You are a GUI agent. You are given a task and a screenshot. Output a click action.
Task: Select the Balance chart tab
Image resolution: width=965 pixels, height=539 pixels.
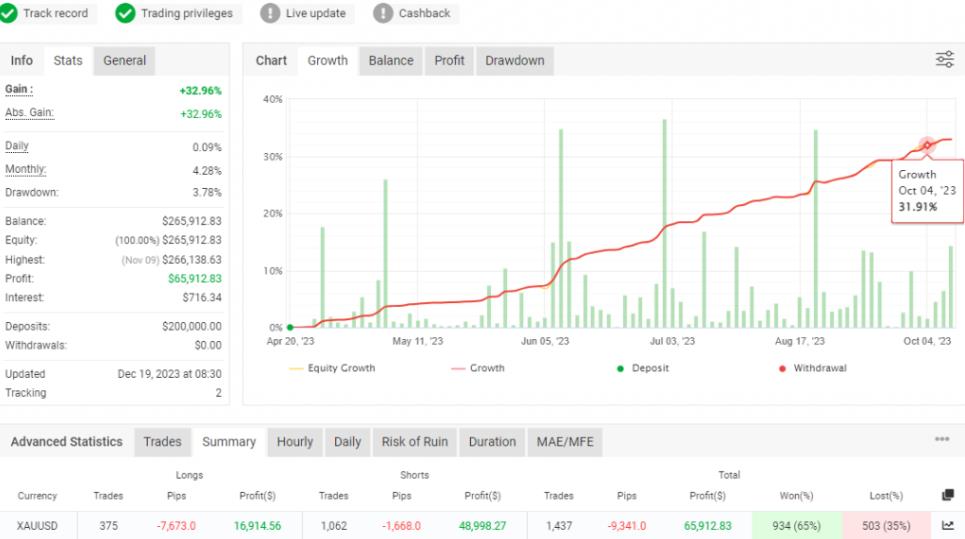[391, 60]
